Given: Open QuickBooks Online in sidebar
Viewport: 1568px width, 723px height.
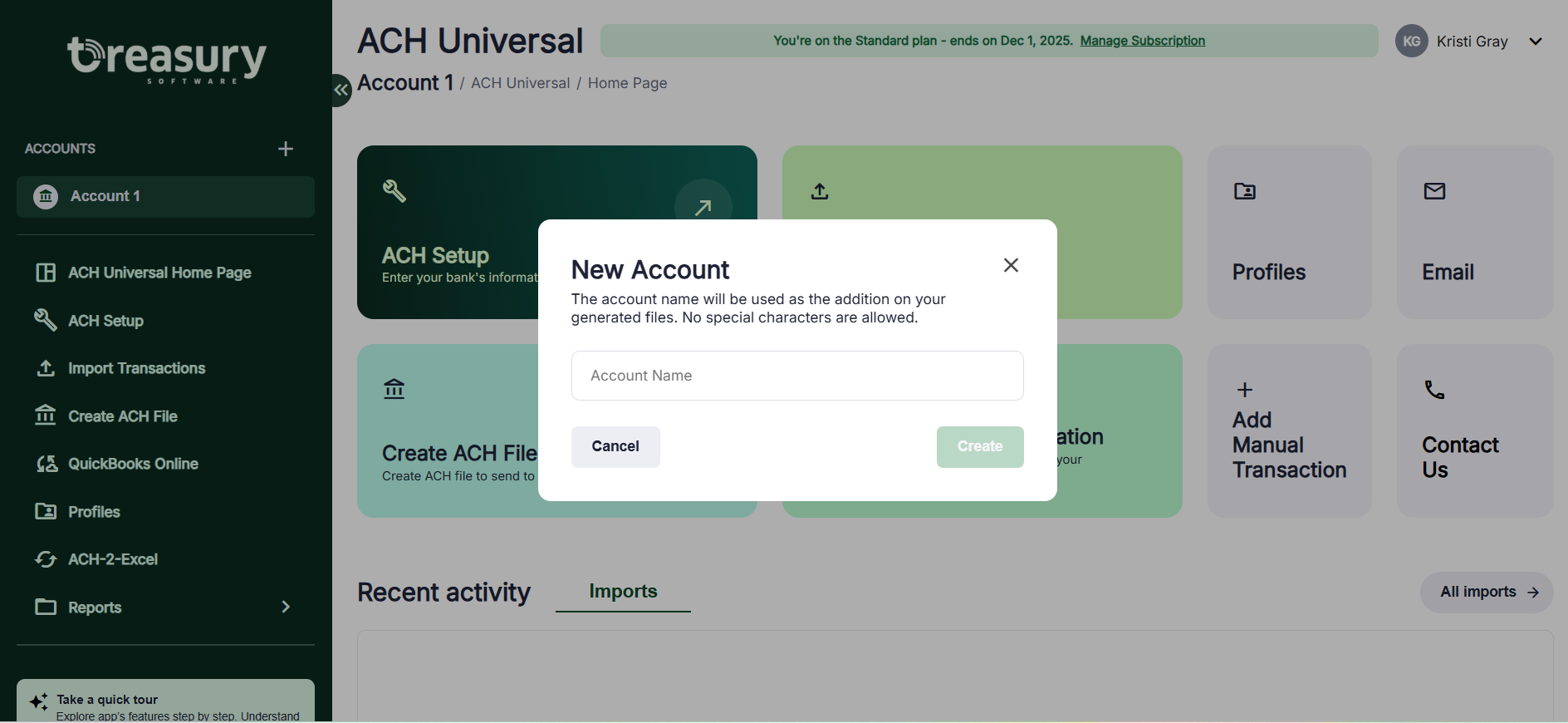Looking at the screenshot, I should coord(133,464).
